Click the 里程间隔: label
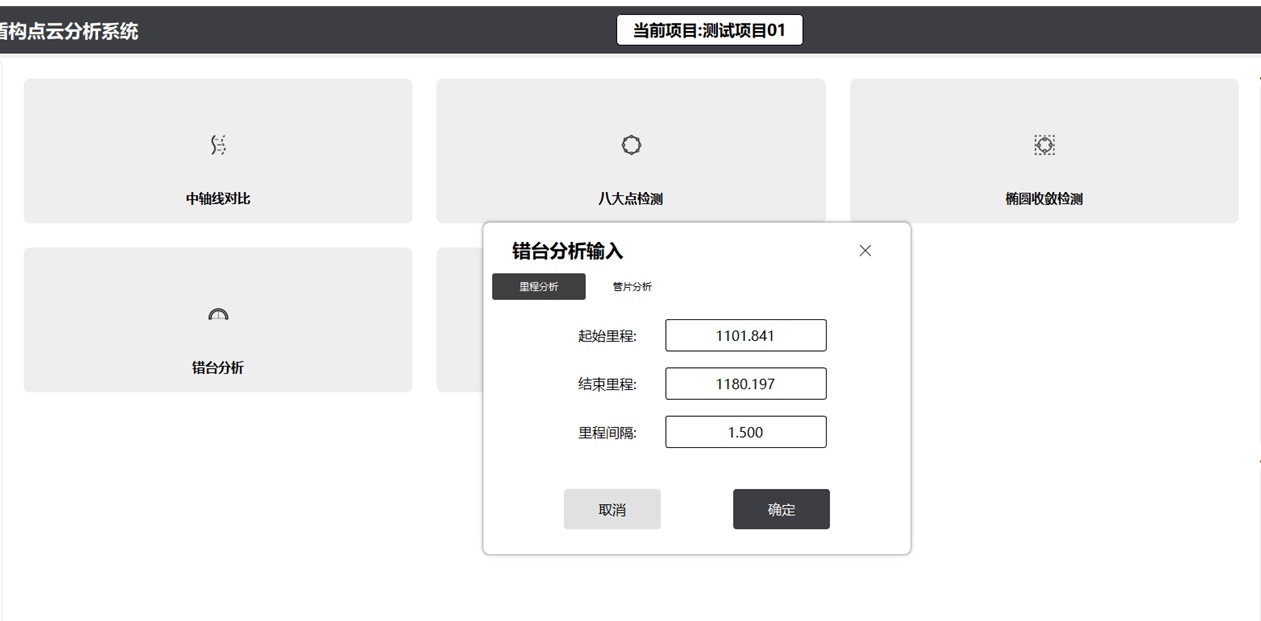 607,432
